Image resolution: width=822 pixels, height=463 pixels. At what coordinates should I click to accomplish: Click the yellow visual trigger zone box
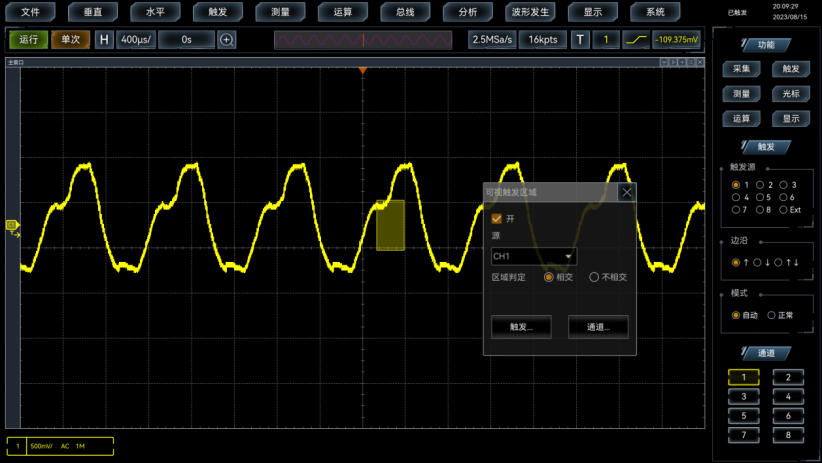point(390,225)
